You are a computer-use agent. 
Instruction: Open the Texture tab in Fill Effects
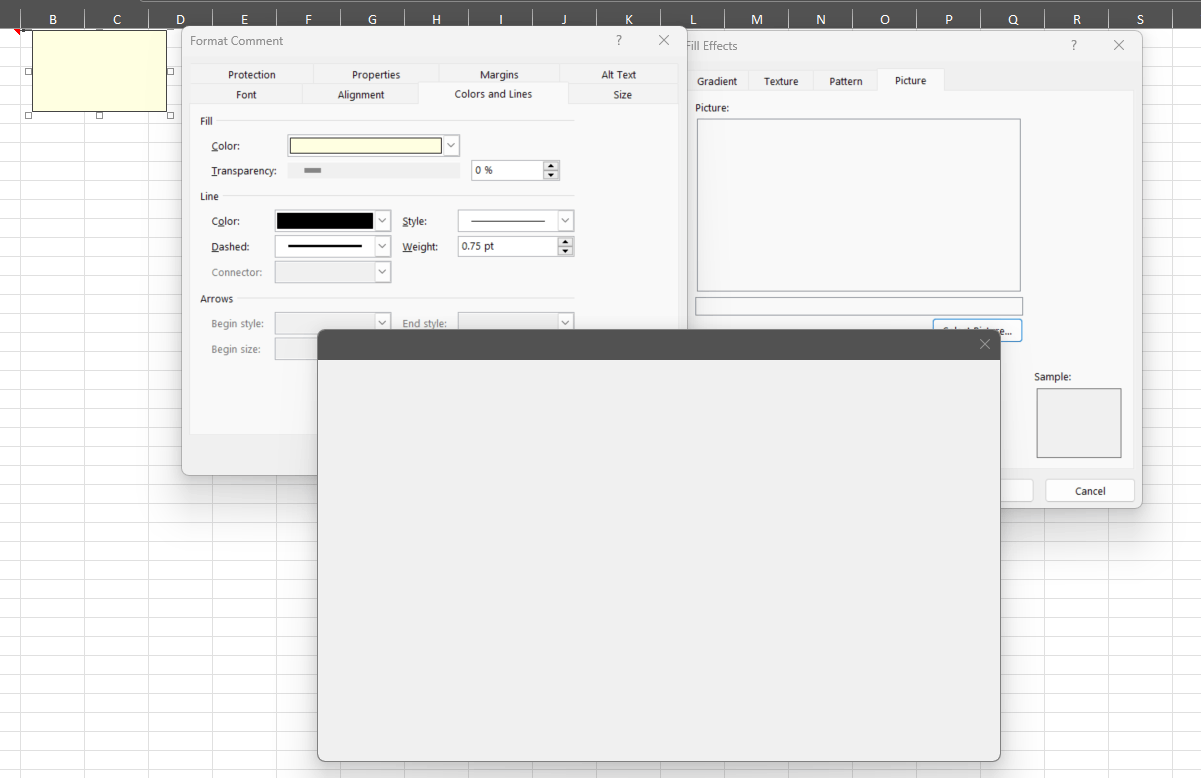point(781,81)
